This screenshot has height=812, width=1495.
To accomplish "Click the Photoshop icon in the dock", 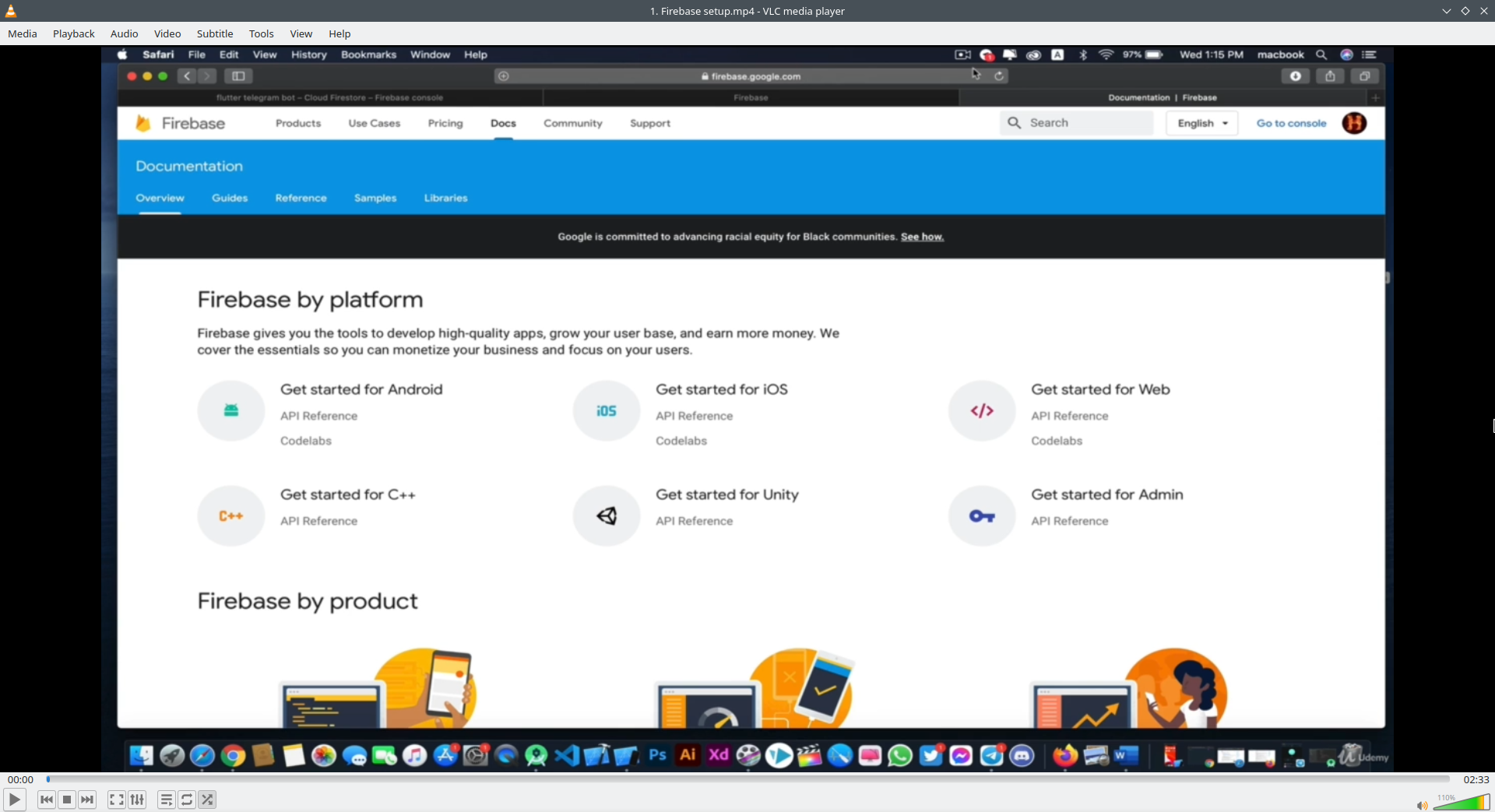I will coord(658,755).
